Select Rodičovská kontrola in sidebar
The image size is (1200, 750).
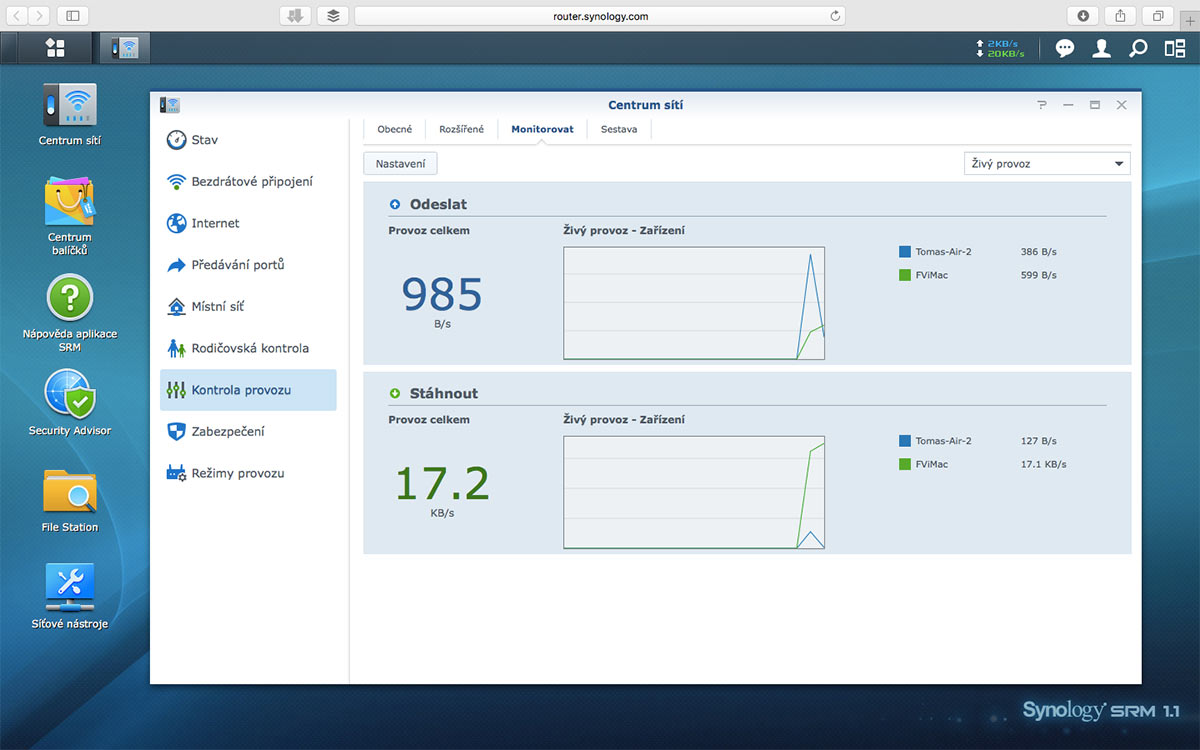[x=249, y=348]
